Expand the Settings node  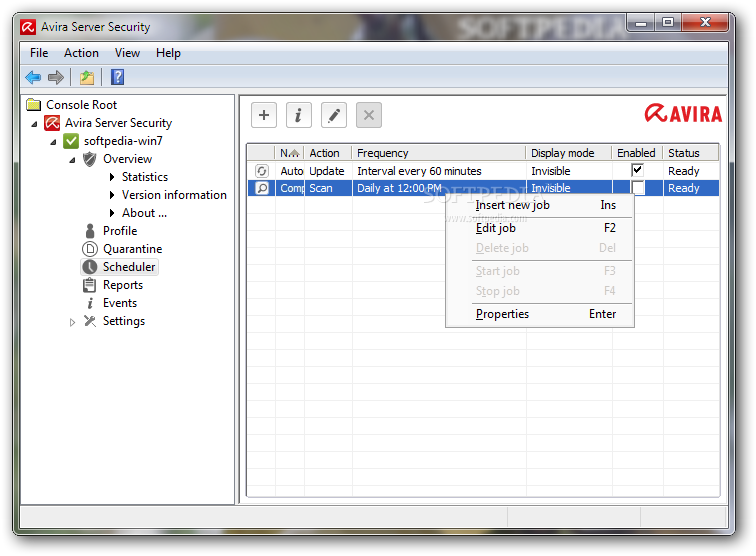(x=72, y=322)
